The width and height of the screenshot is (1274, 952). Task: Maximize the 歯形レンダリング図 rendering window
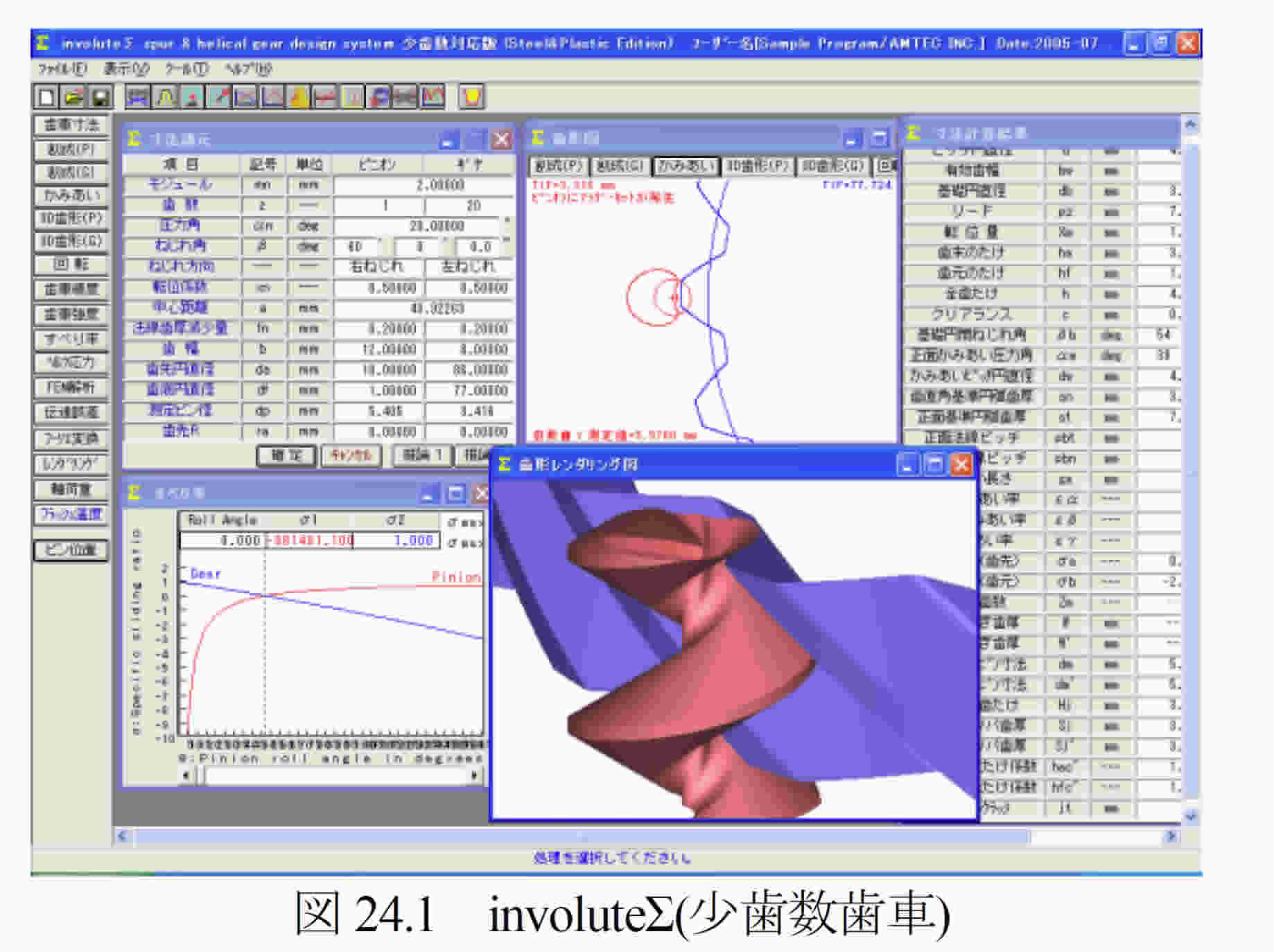click(x=934, y=464)
